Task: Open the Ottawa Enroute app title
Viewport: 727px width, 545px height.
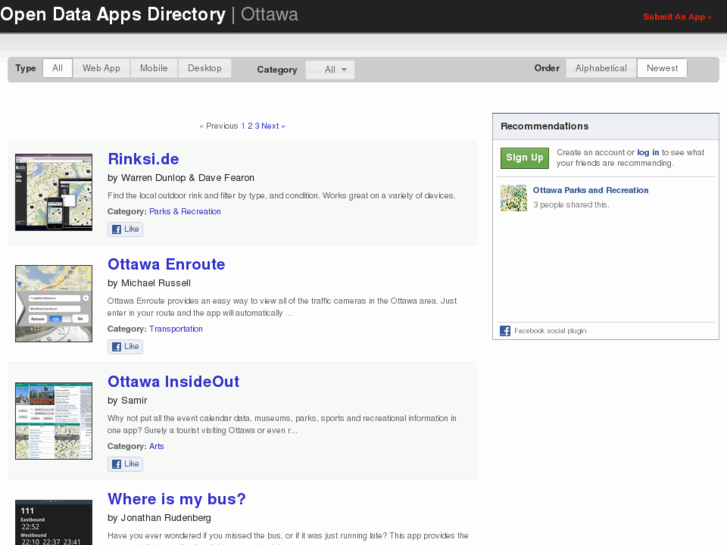Action: (166, 264)
